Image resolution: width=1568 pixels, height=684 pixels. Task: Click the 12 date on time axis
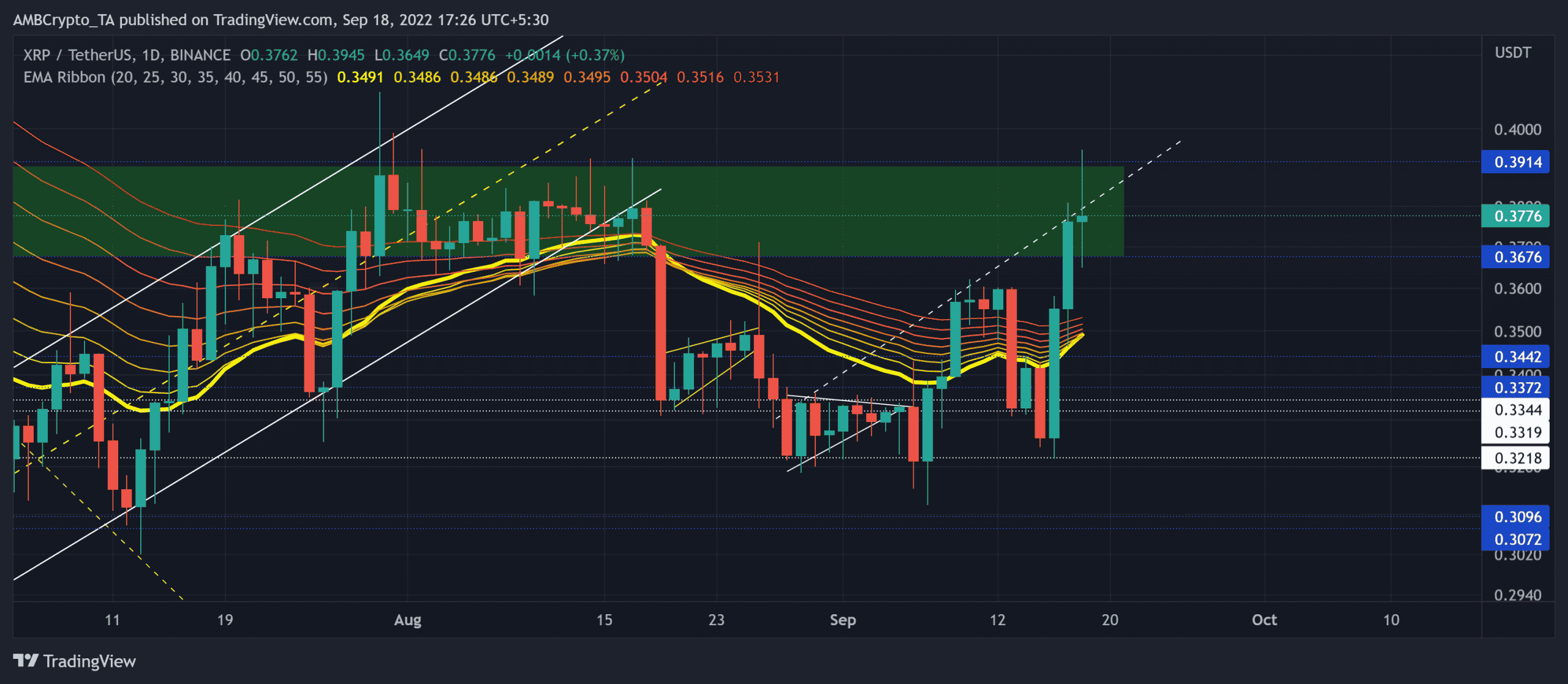click(997, 620)
